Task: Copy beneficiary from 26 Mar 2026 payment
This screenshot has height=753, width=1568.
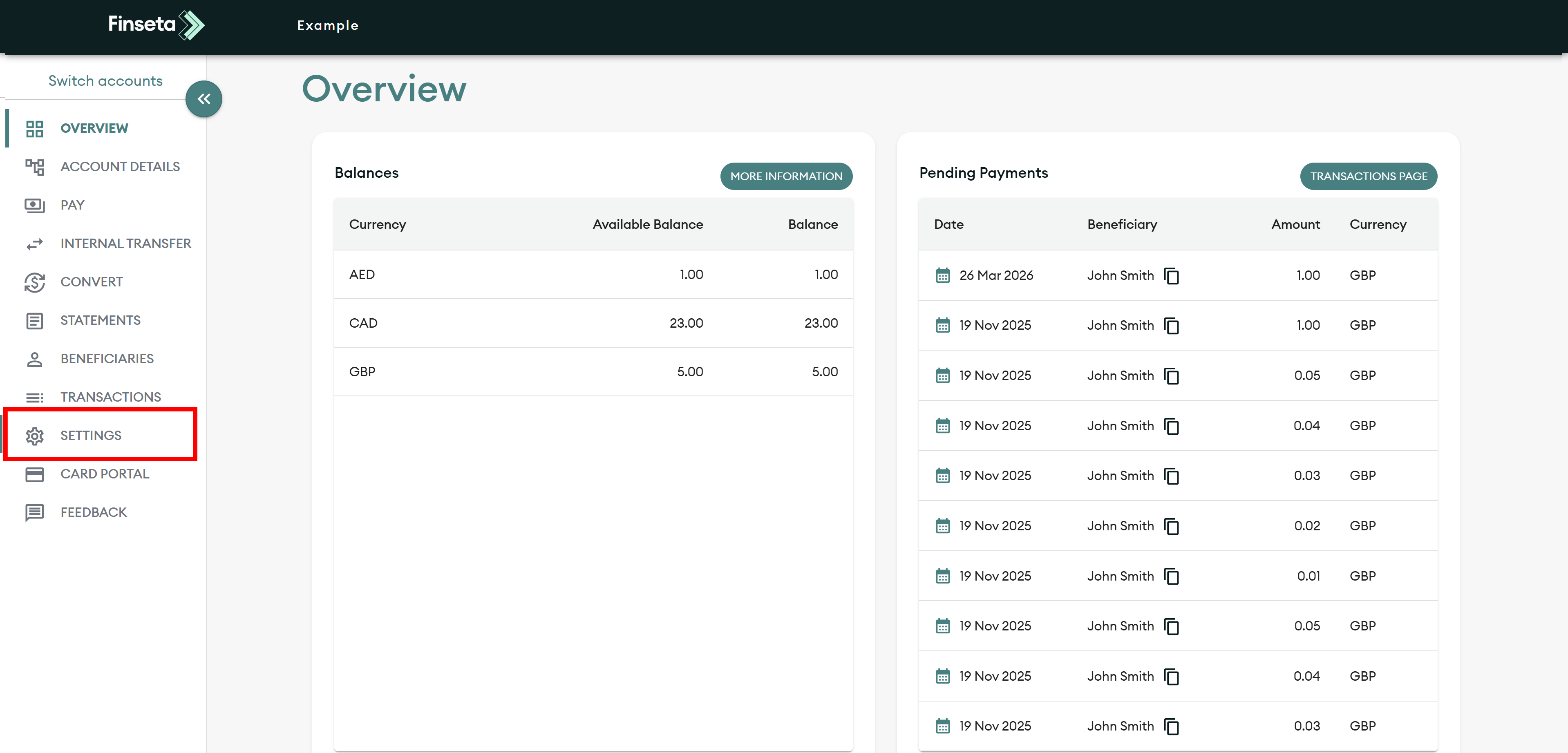Action: point(1171,276)
